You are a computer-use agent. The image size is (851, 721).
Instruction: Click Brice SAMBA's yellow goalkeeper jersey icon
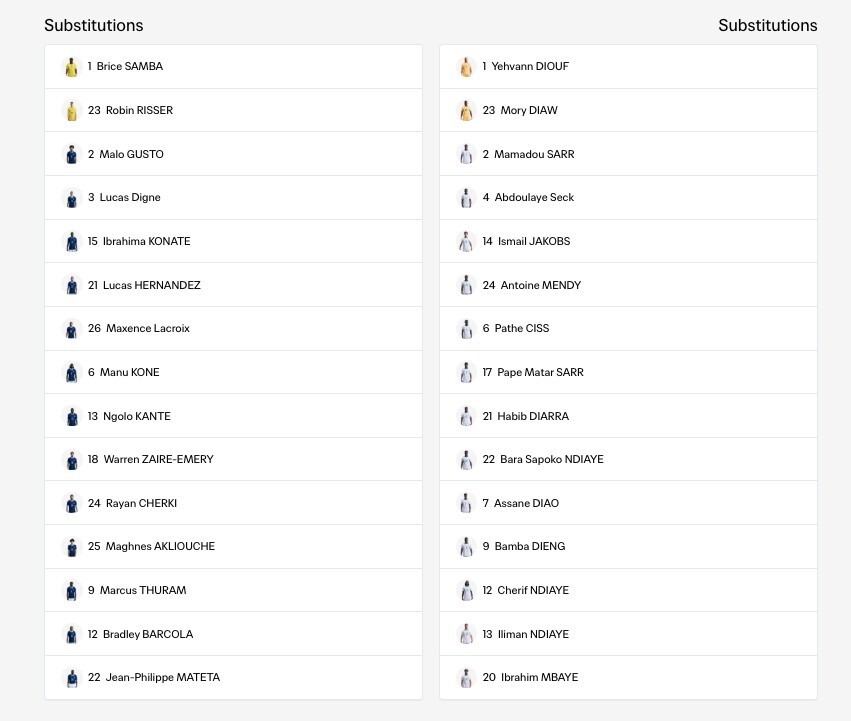72,67
